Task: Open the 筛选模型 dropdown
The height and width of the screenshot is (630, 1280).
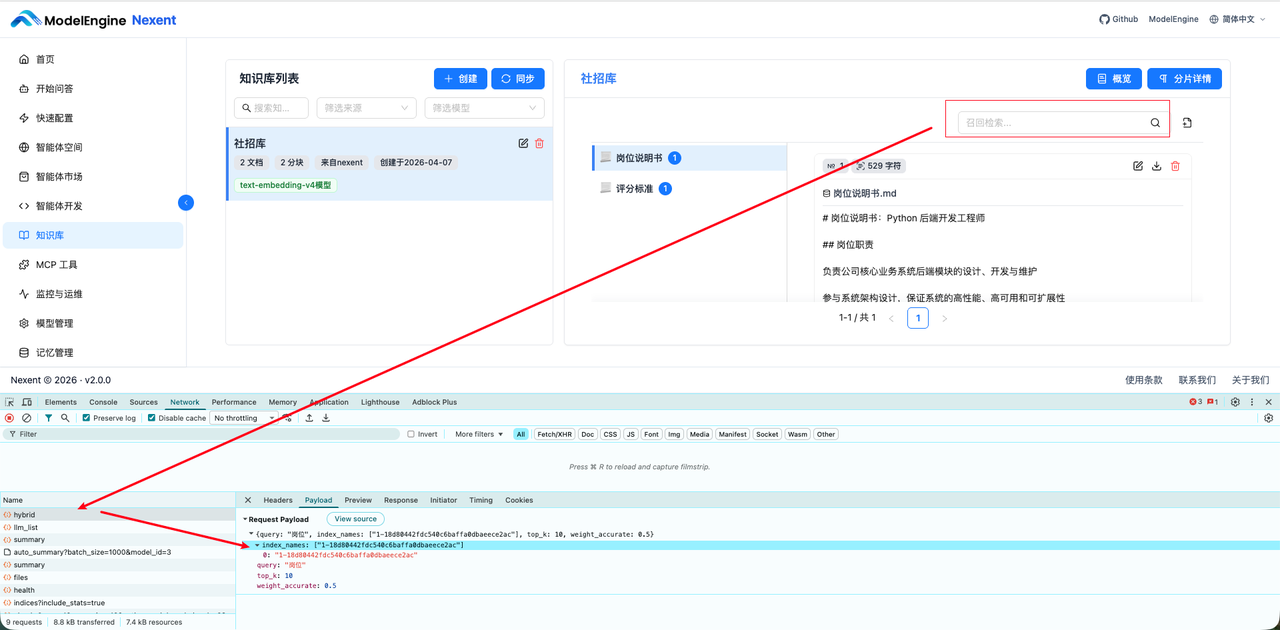Action: (x=484, y=108)
